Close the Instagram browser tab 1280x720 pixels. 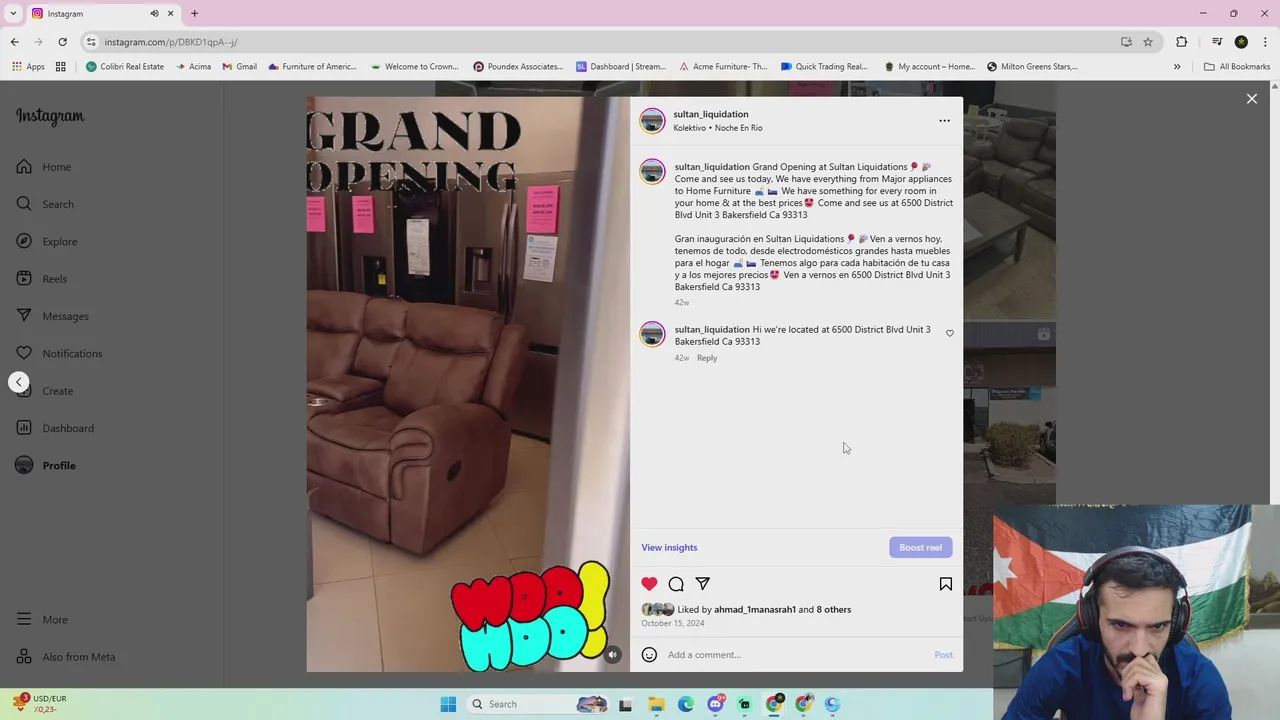point(170,14)
